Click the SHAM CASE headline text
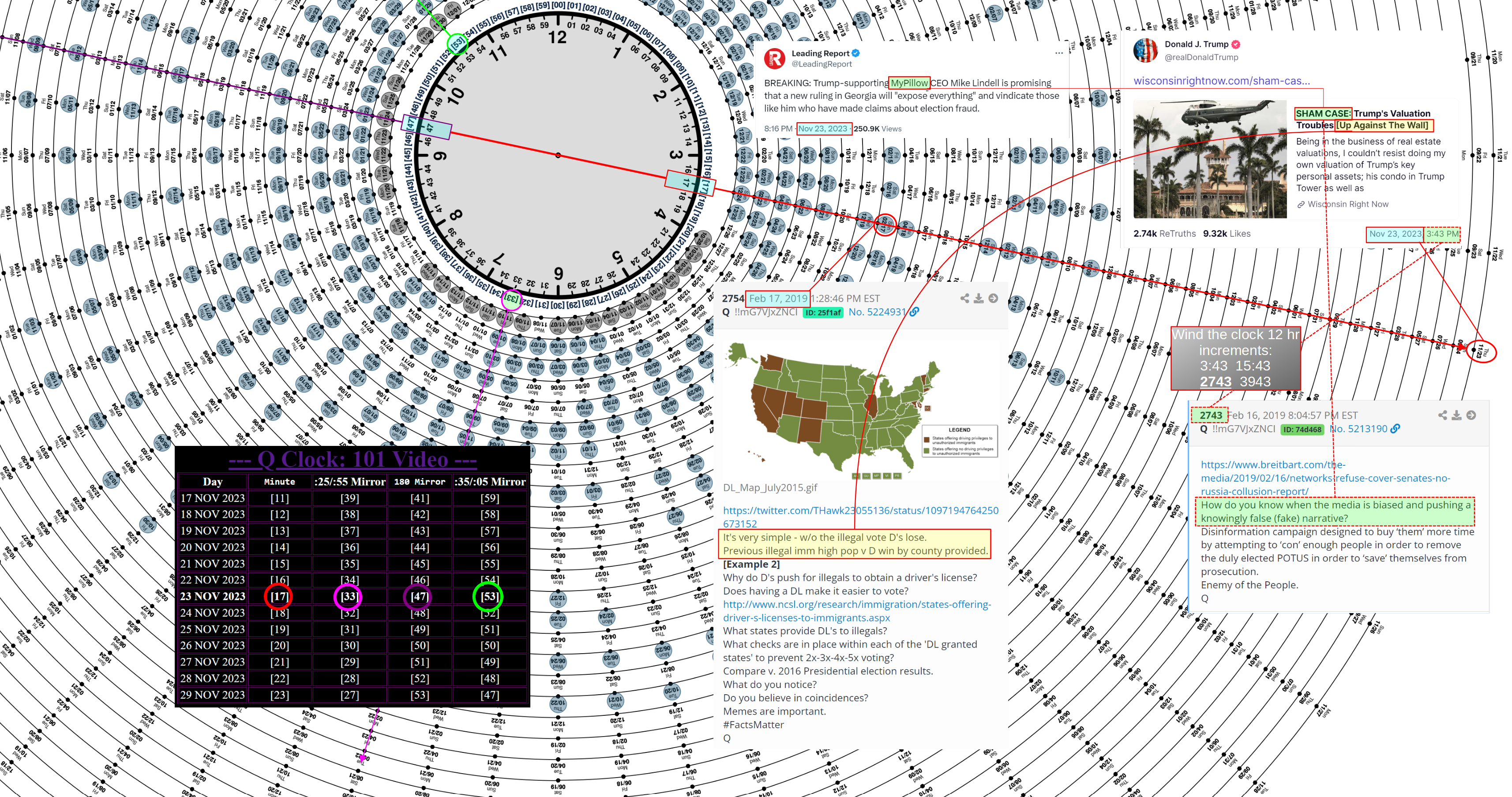This screenshot has width=1512, height=797. coord(1323,113)
